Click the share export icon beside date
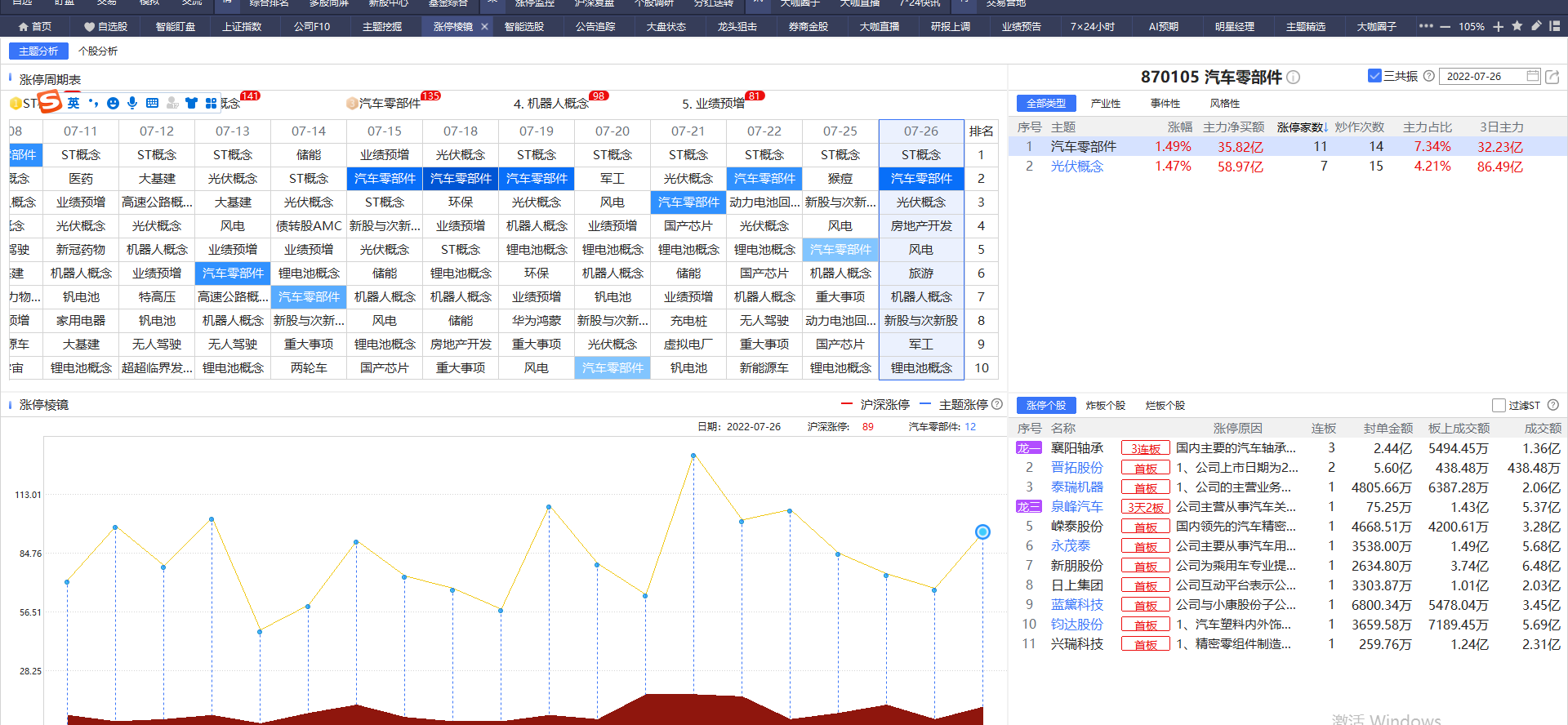Screen dimensions: 1568x725 click(1552, 77)
